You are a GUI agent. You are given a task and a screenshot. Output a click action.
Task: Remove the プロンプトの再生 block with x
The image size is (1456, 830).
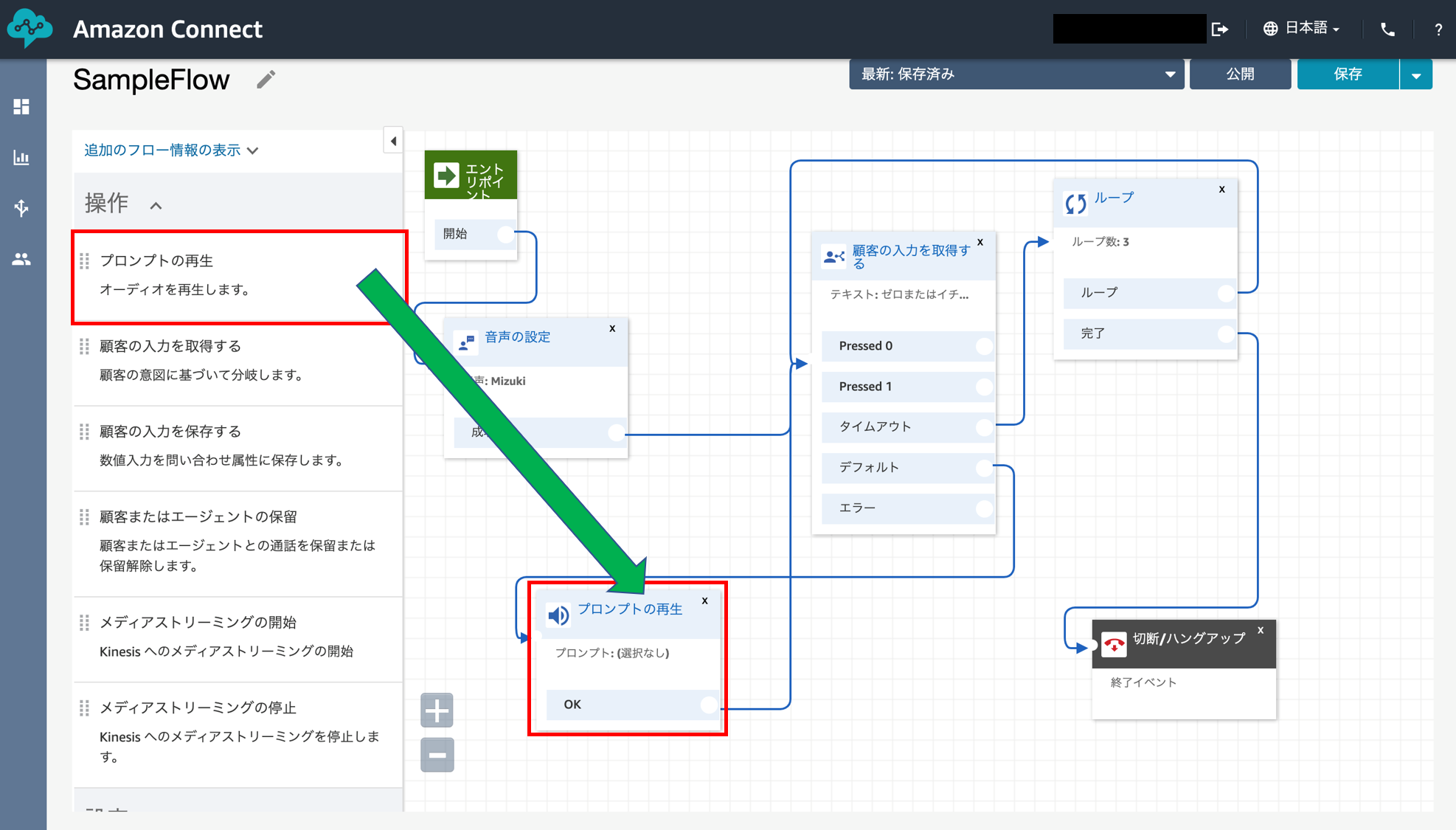[705, 601]
